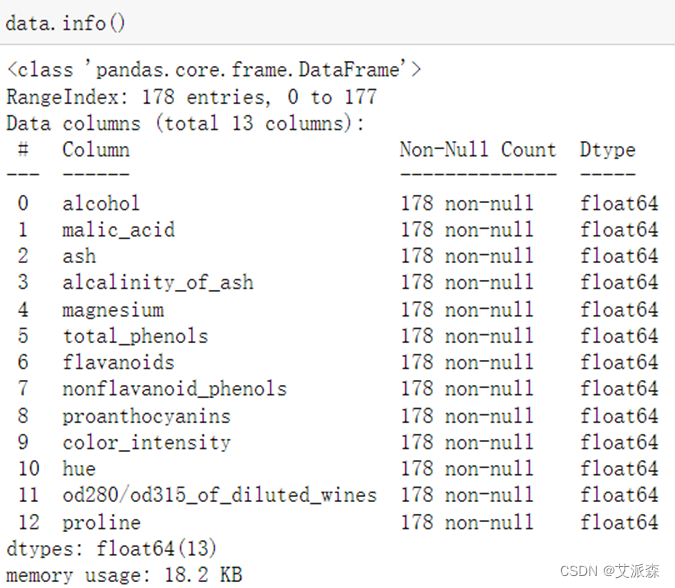675x588 pixels.
Task: Click the RangeIndex 178 entries line
Action: click(191, 97)
